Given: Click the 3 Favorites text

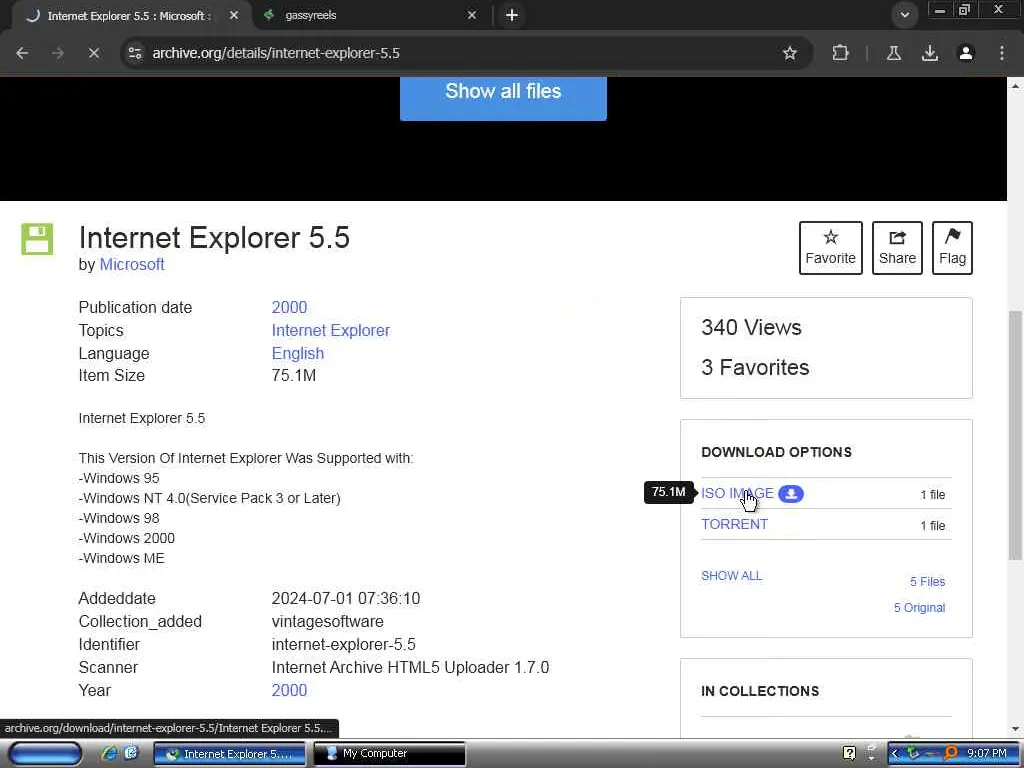Looking at the screenshot, I should coord(755,367).
